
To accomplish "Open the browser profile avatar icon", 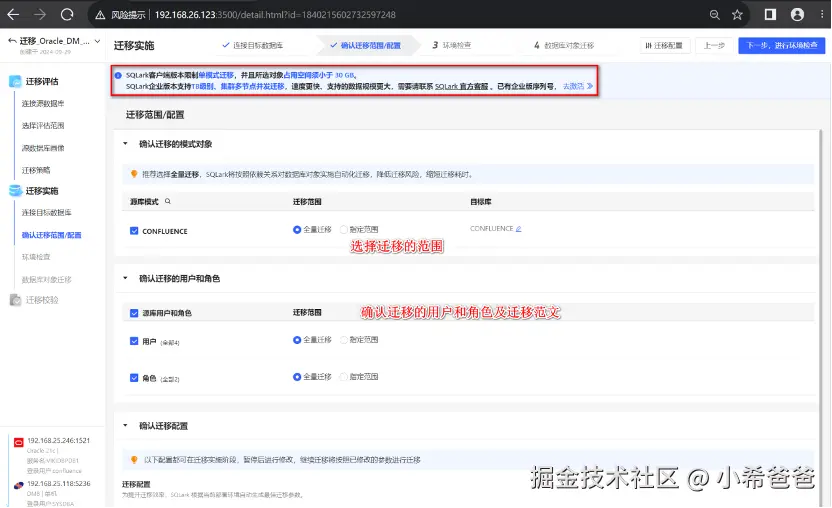I will point(797,14).
